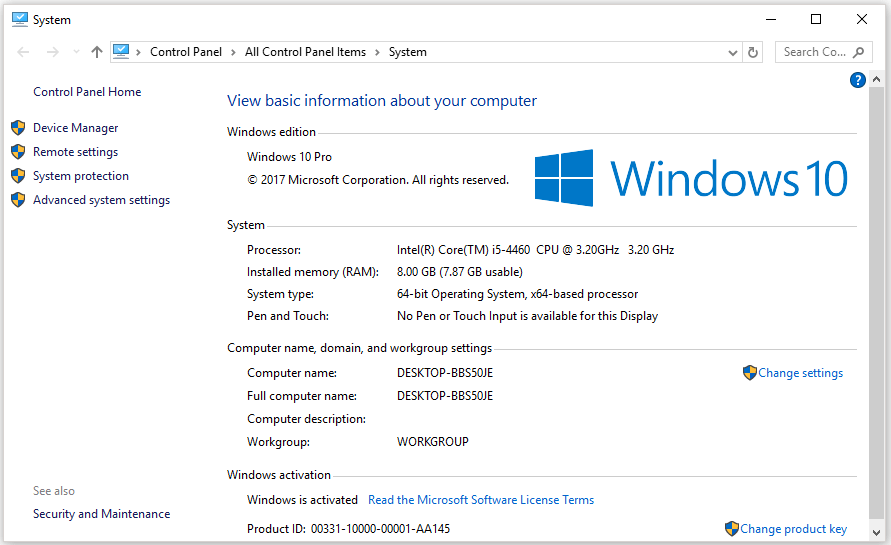Viewport: 891px width, 545px height.
Task: Select Control Panel breadcrumb
Action: pyautogui.click(x=186, y=52)
